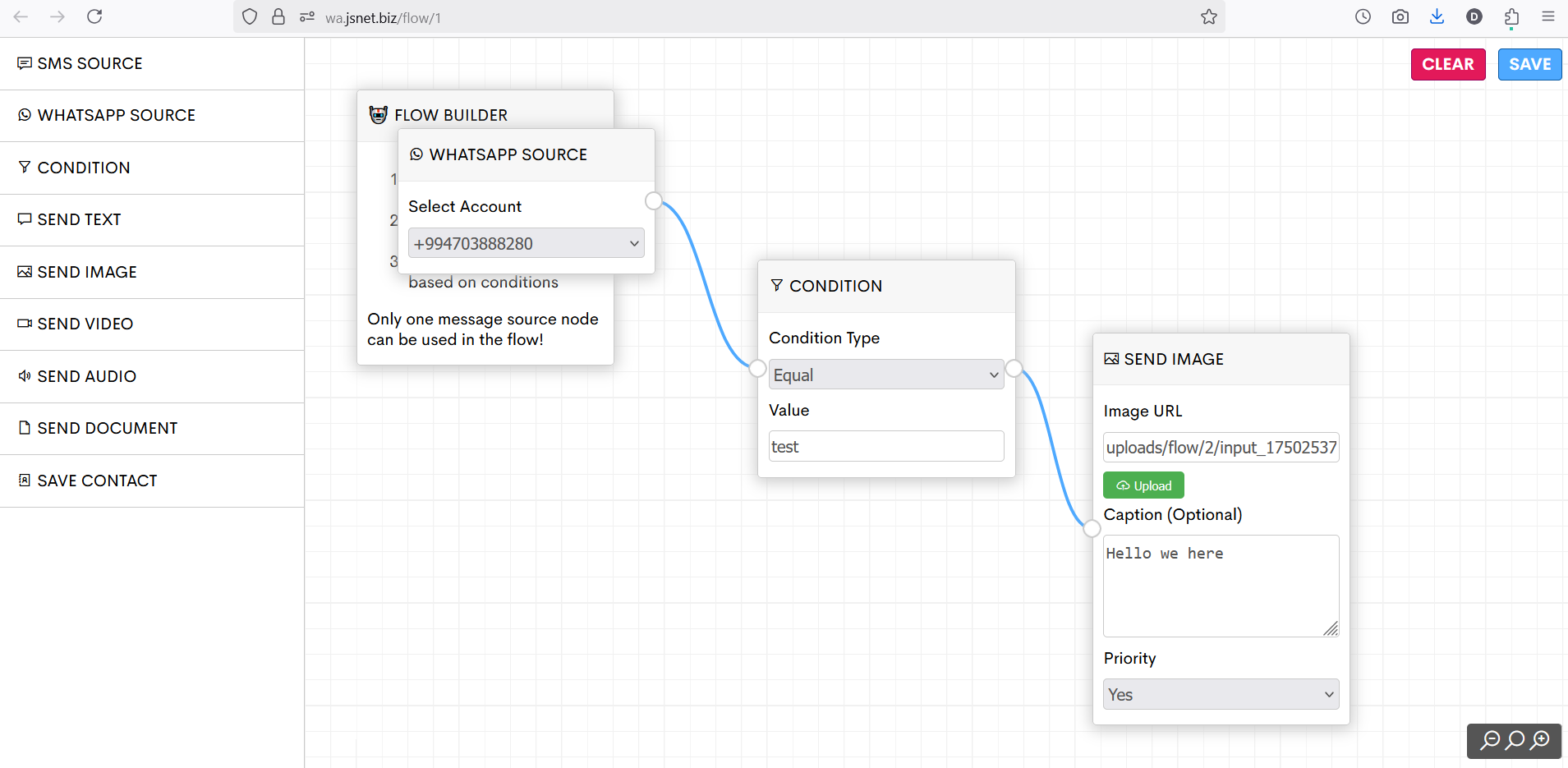
Task: Open browser history clock icon
Action: pyautogui.click(x=1363, y=16)
